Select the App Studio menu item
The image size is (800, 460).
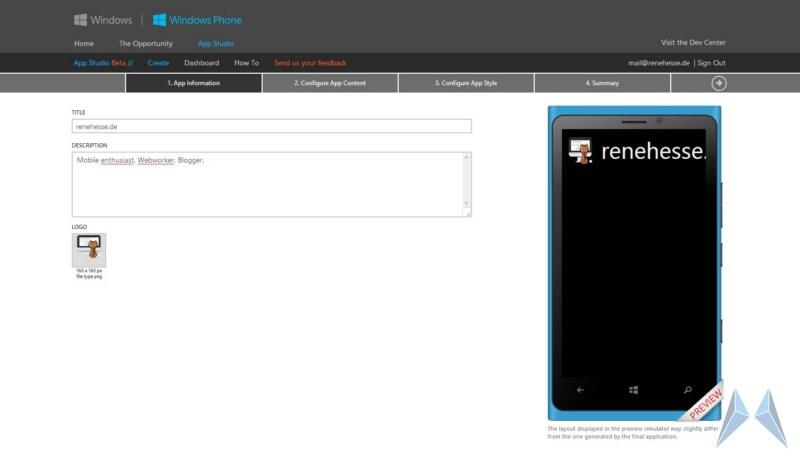[x=215, y=43]
